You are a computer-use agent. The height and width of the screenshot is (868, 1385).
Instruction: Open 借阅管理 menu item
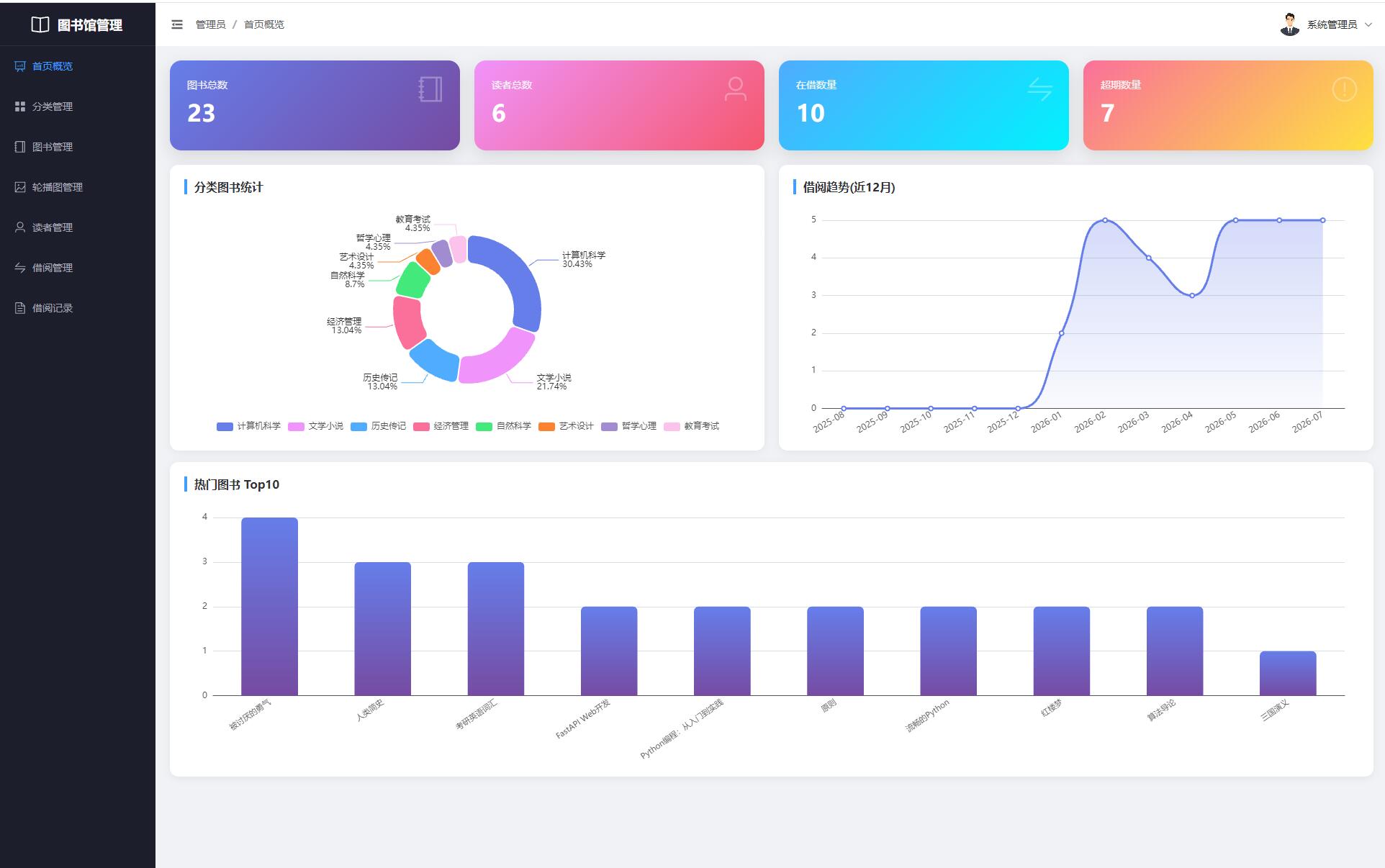78,268
